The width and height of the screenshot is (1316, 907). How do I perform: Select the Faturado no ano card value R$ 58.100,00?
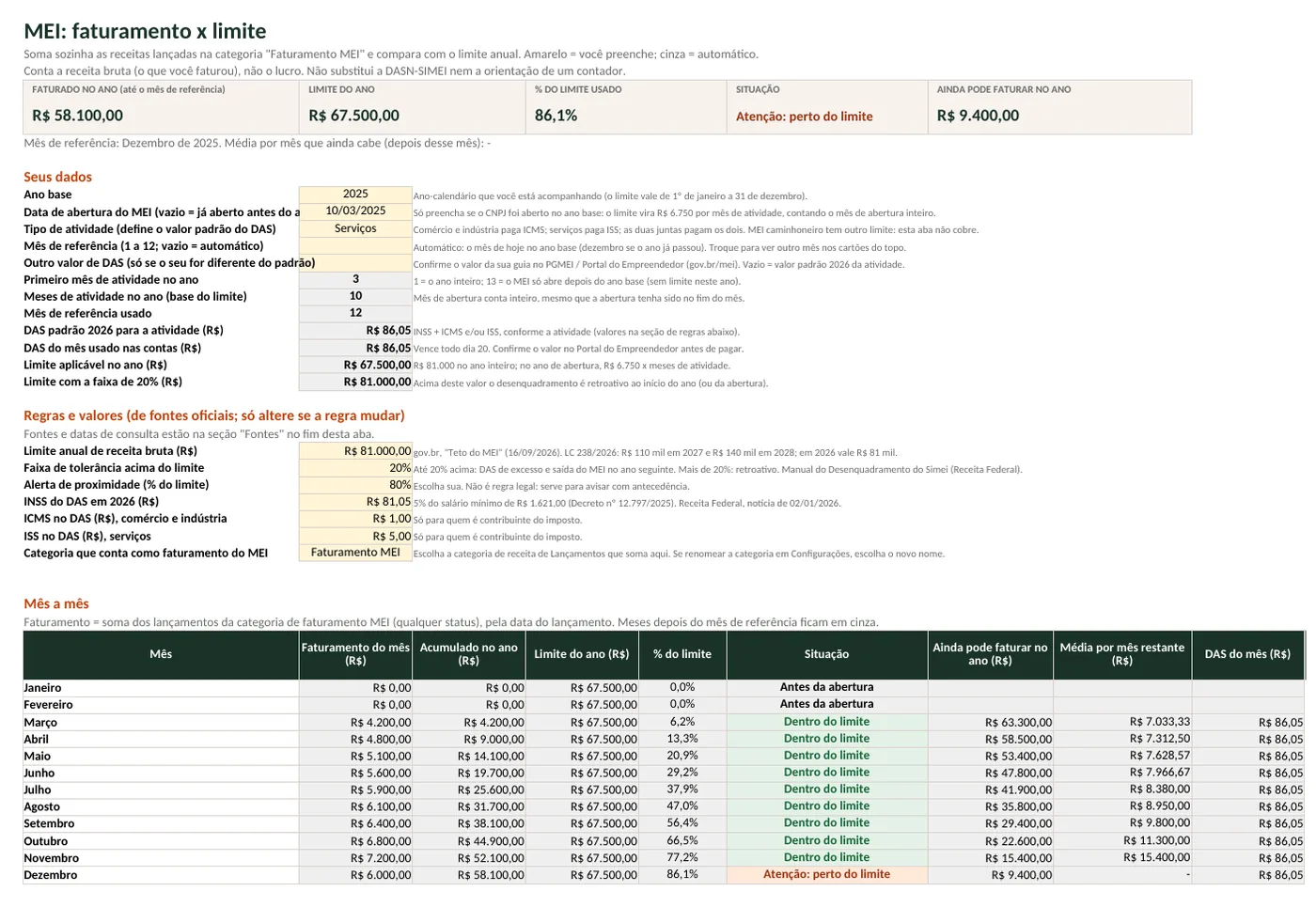point(77,116)
